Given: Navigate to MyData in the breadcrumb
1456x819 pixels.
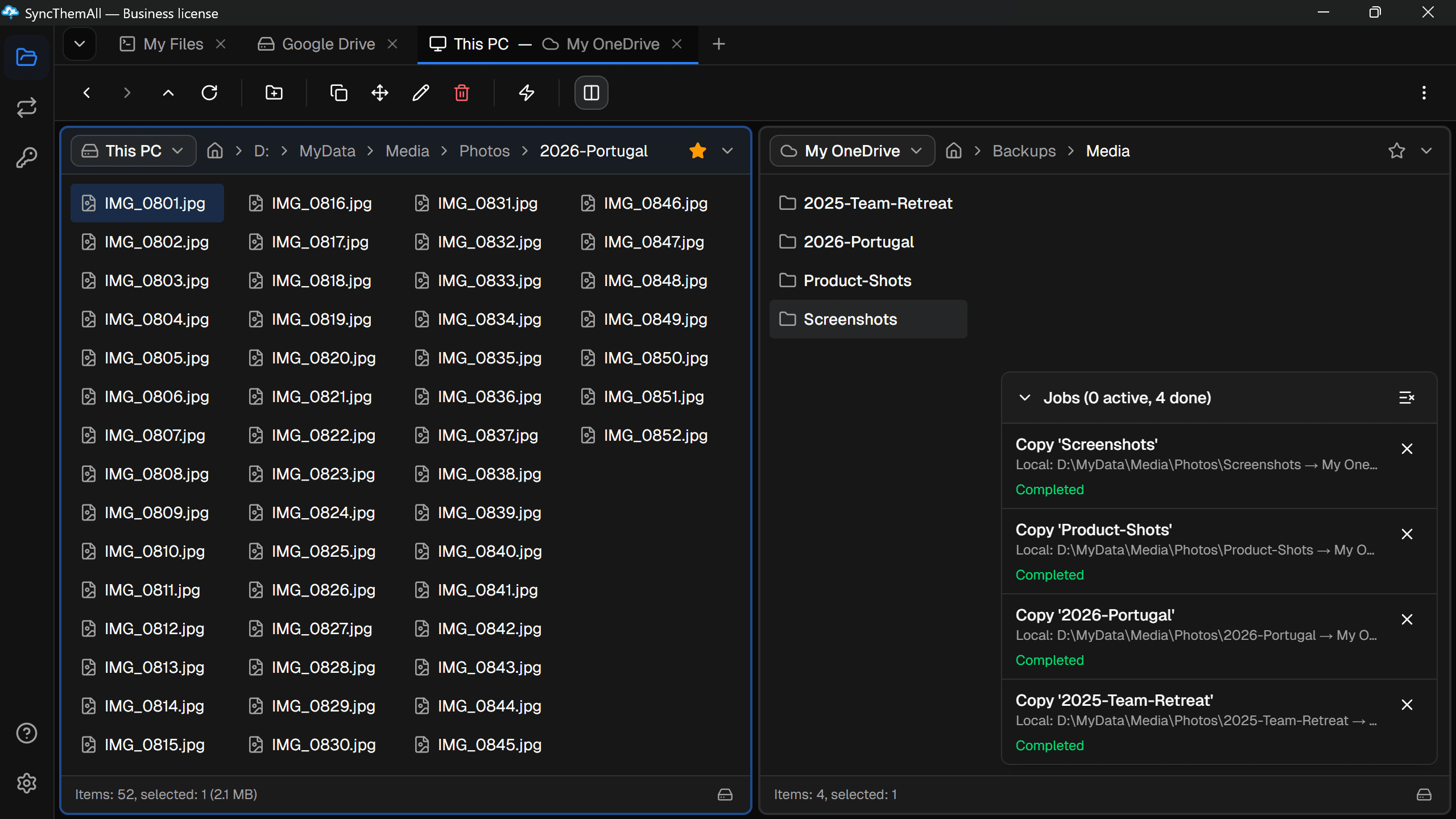Looking at the screenshot, I should (x=328, y=151).
